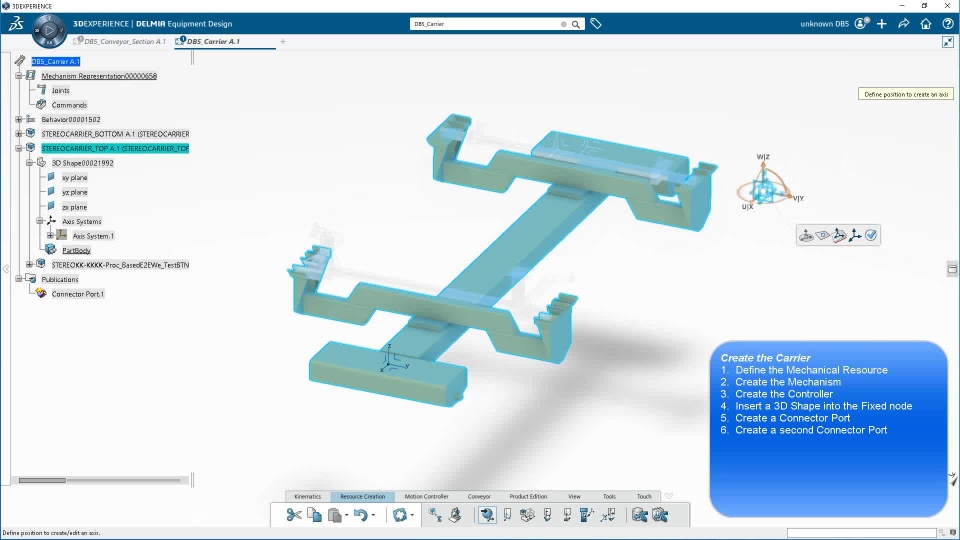The height and width of the screenshot is (540, 960).
Task: Confirm with the blue checkmark in context toolbar
Action: [871, 235]
